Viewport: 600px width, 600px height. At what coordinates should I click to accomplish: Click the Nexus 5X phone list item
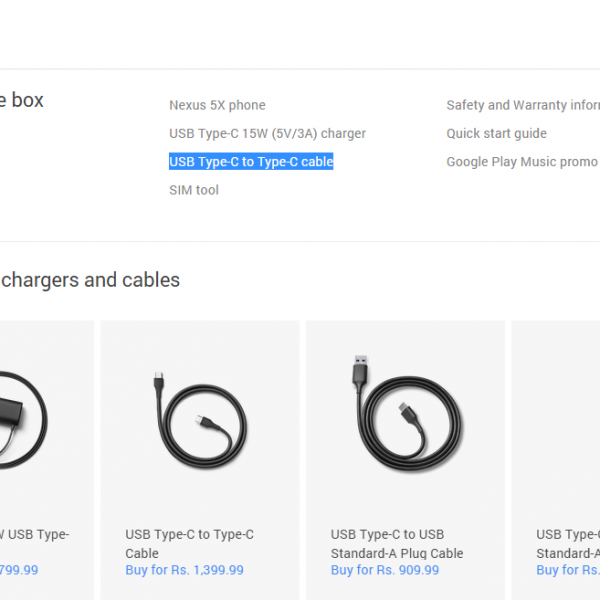click(x=217, y=105)
